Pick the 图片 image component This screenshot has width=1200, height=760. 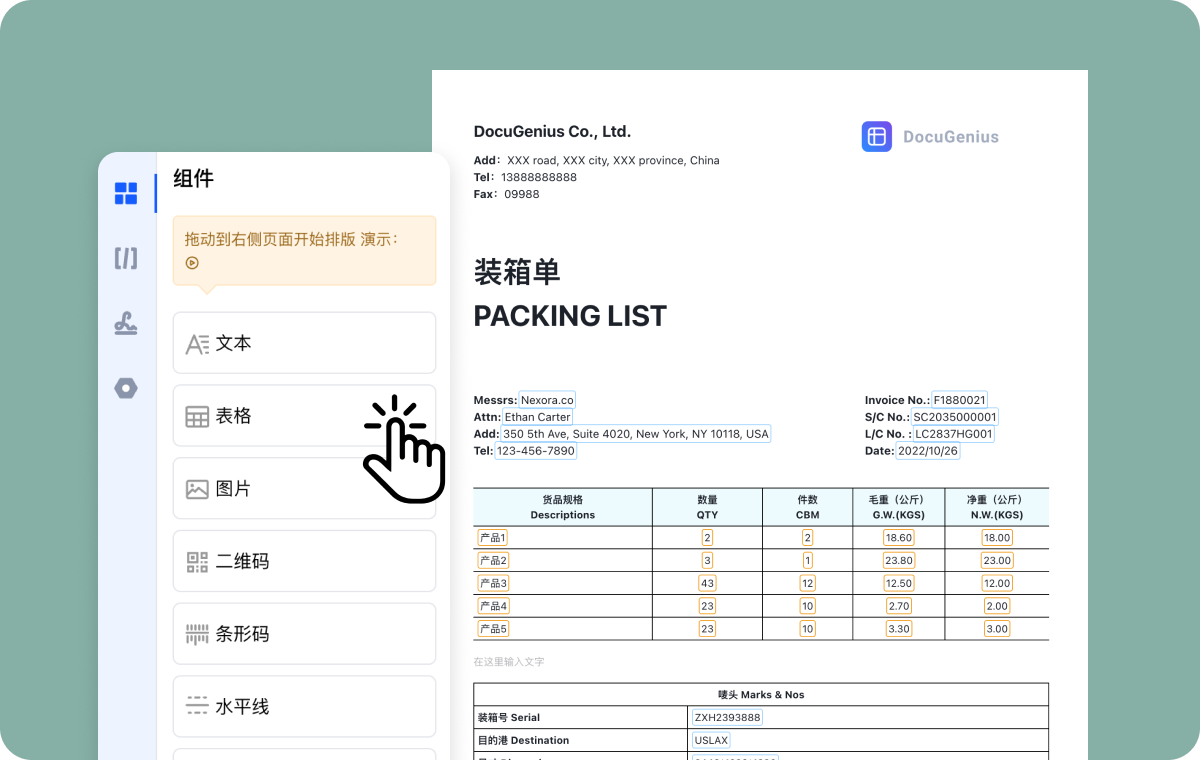pyautogui.click(x=304, y=489)
